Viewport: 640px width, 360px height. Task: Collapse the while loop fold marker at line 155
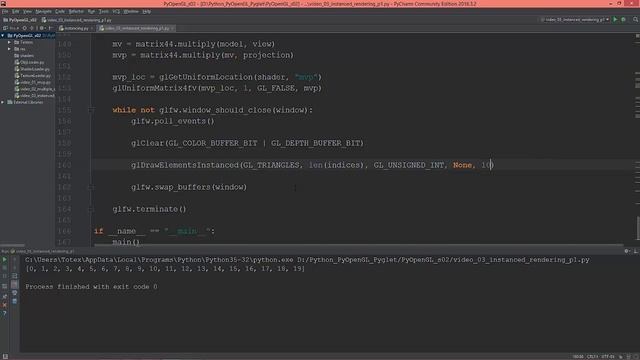91,110
